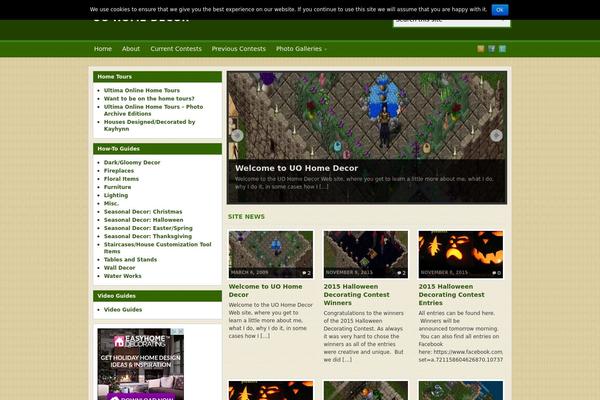Focus the site search field

(452, 22)
